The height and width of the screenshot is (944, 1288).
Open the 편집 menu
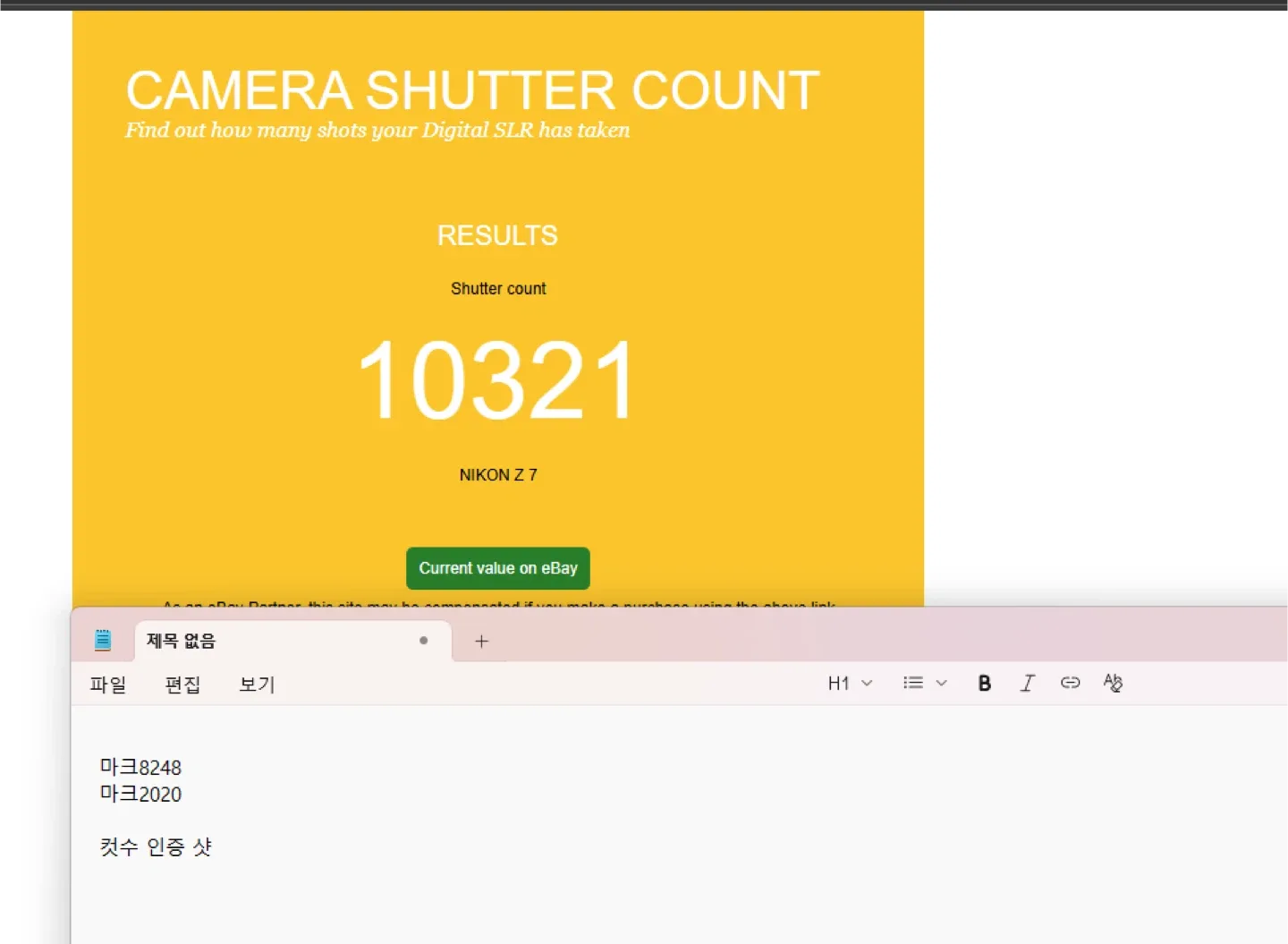[182, 685]
